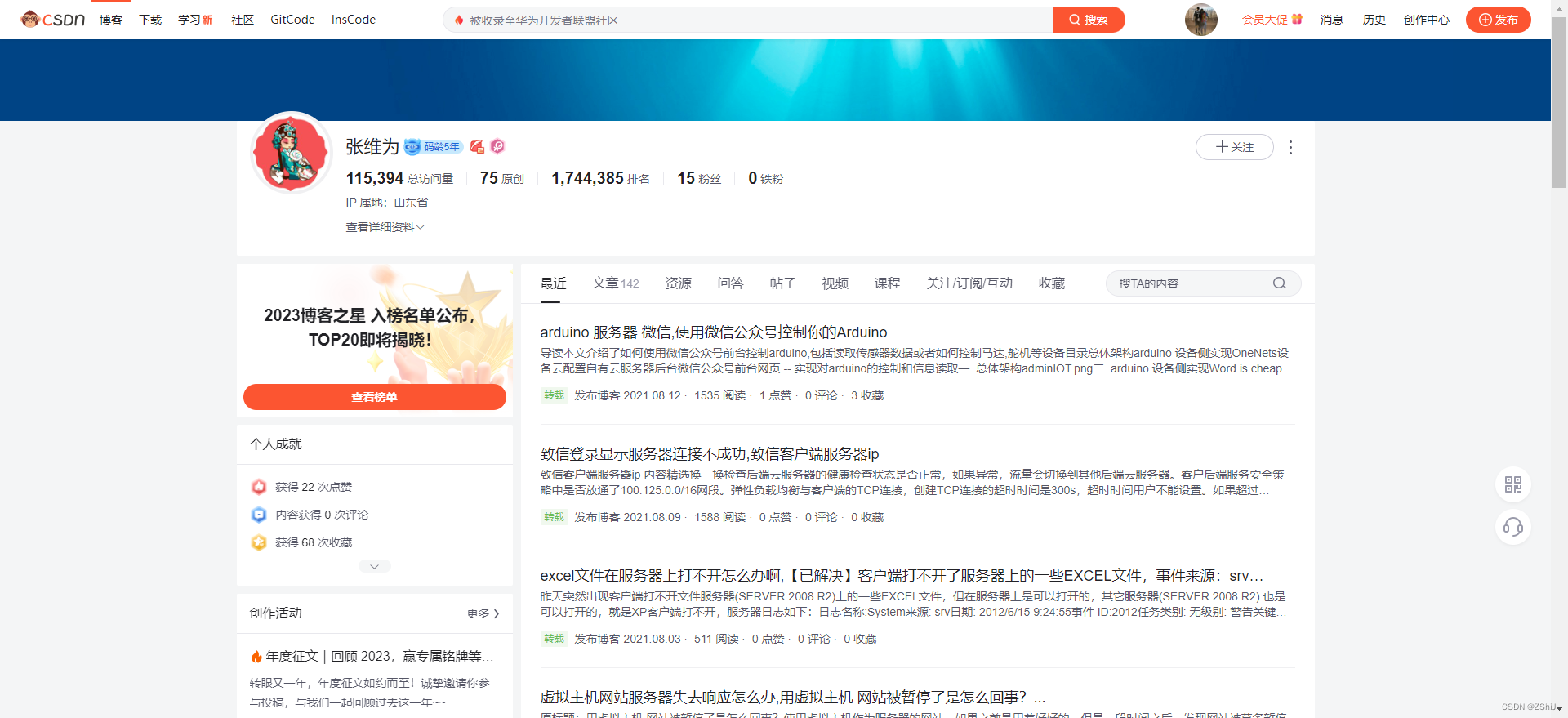The width and height of the screenshot is (1568, 718).
Task: Open GitCode in top navigation
Action: (292, 20)
